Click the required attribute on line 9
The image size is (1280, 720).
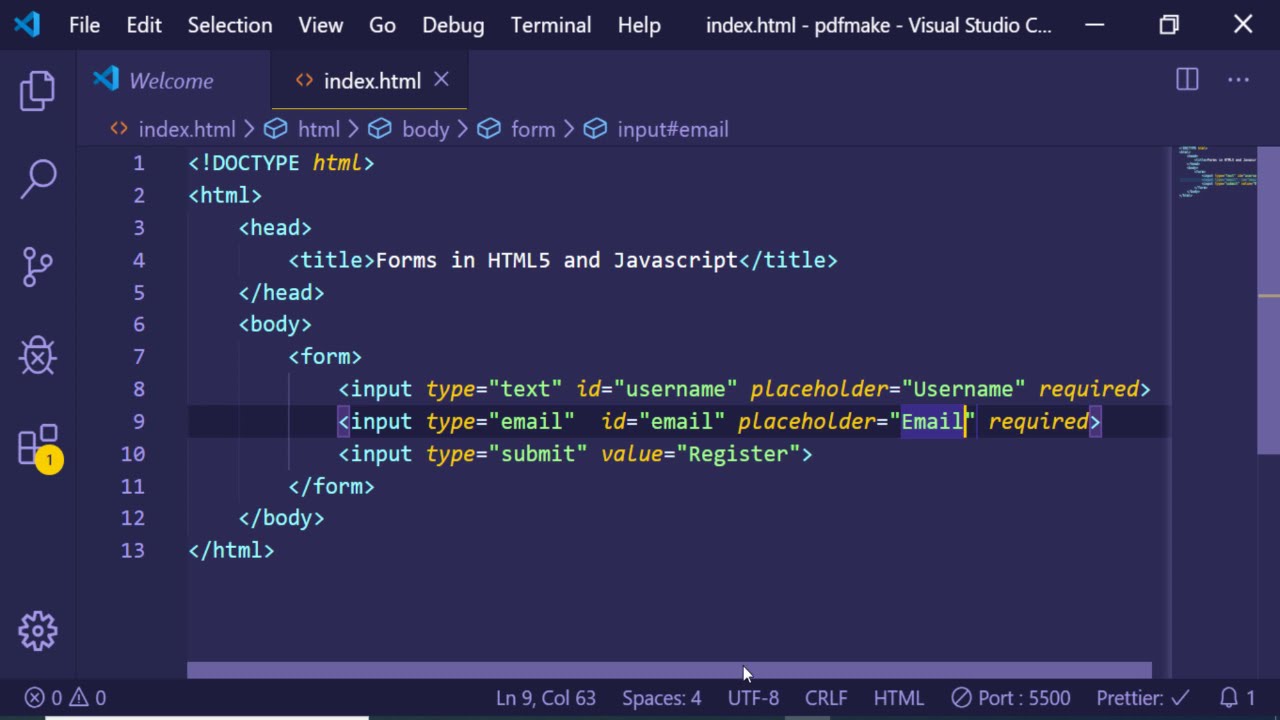1039,422
